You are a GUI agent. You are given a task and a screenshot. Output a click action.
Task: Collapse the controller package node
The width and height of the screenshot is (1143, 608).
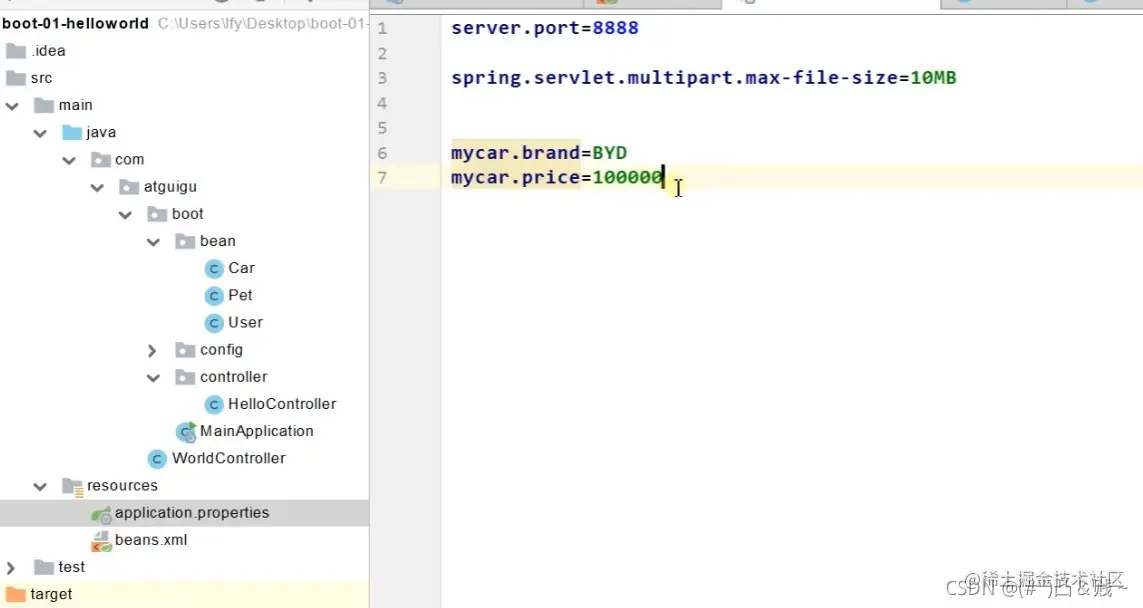[x=153, y=378]
